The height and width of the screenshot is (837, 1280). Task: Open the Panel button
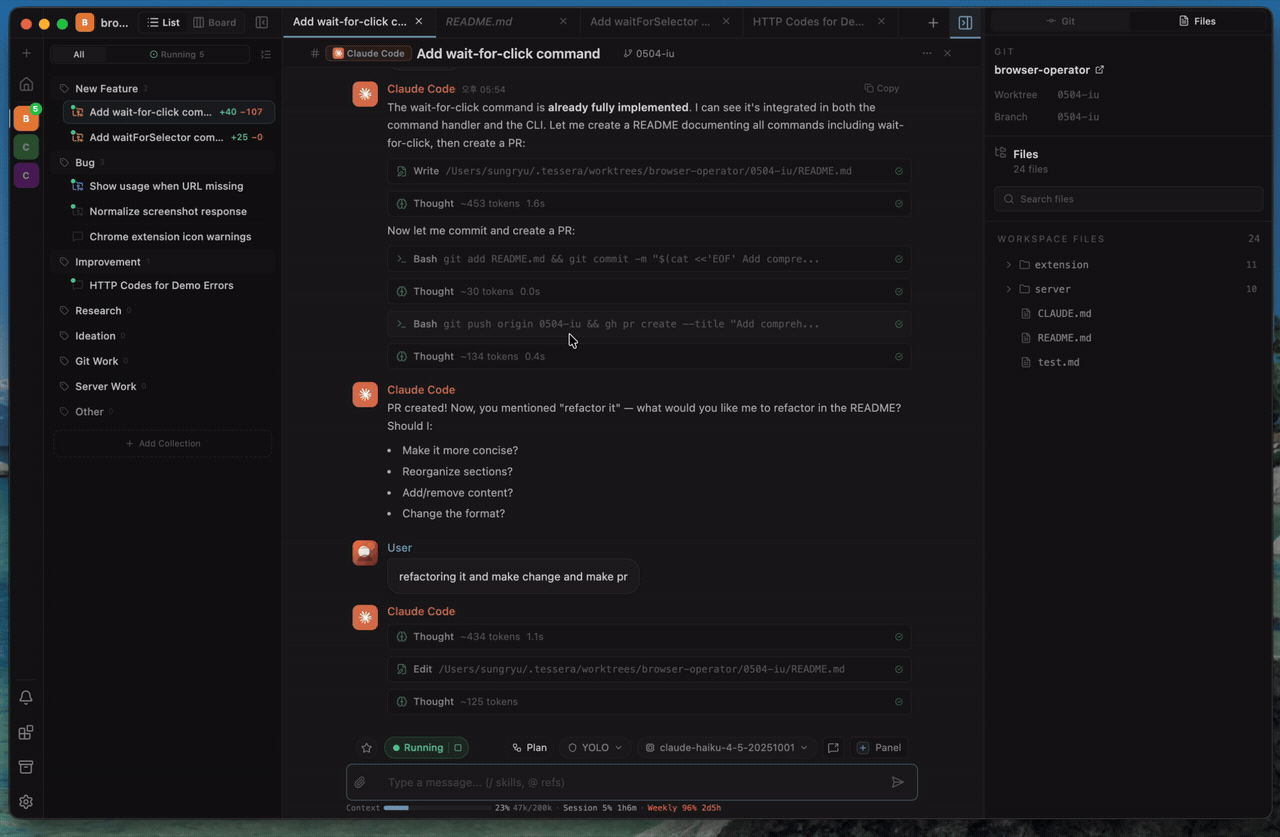[879, 748]
